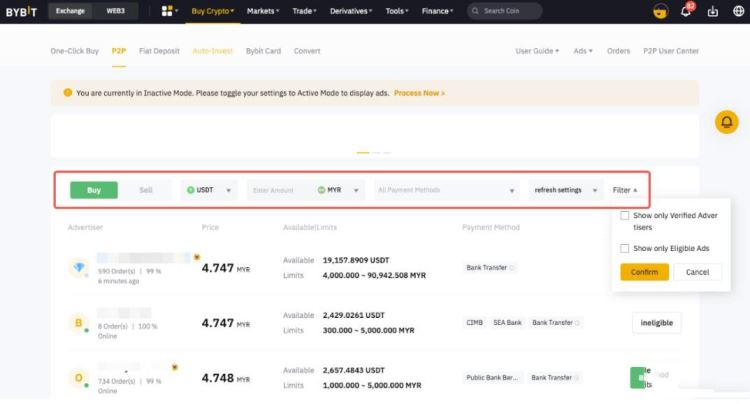The image size is (750, 404).
Task: Open the refresh settings dropdown
Action: coord(563,189)
